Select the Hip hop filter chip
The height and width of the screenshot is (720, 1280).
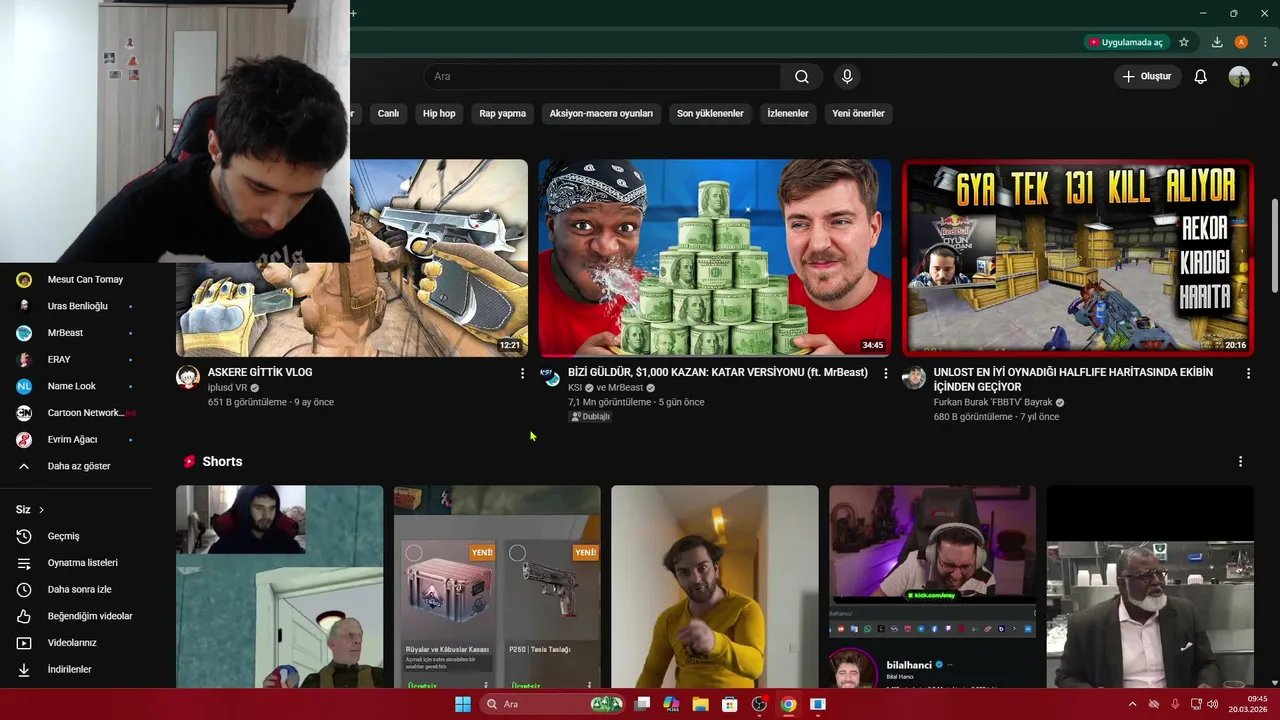(439, 113)
